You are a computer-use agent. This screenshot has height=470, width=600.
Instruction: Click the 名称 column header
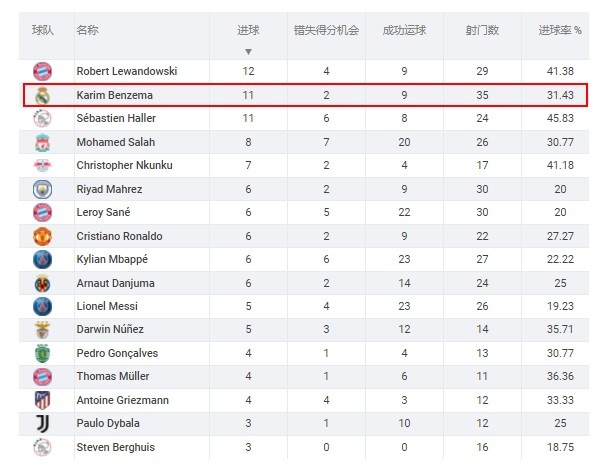click(x=88, y=30)
